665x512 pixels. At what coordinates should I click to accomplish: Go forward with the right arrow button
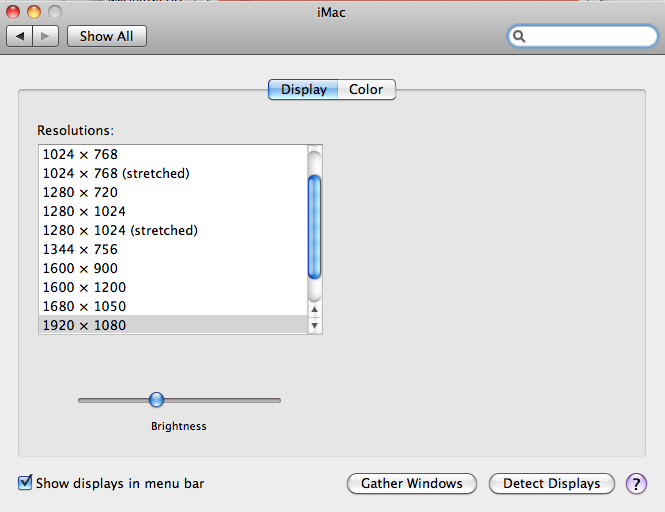point(45,36)
